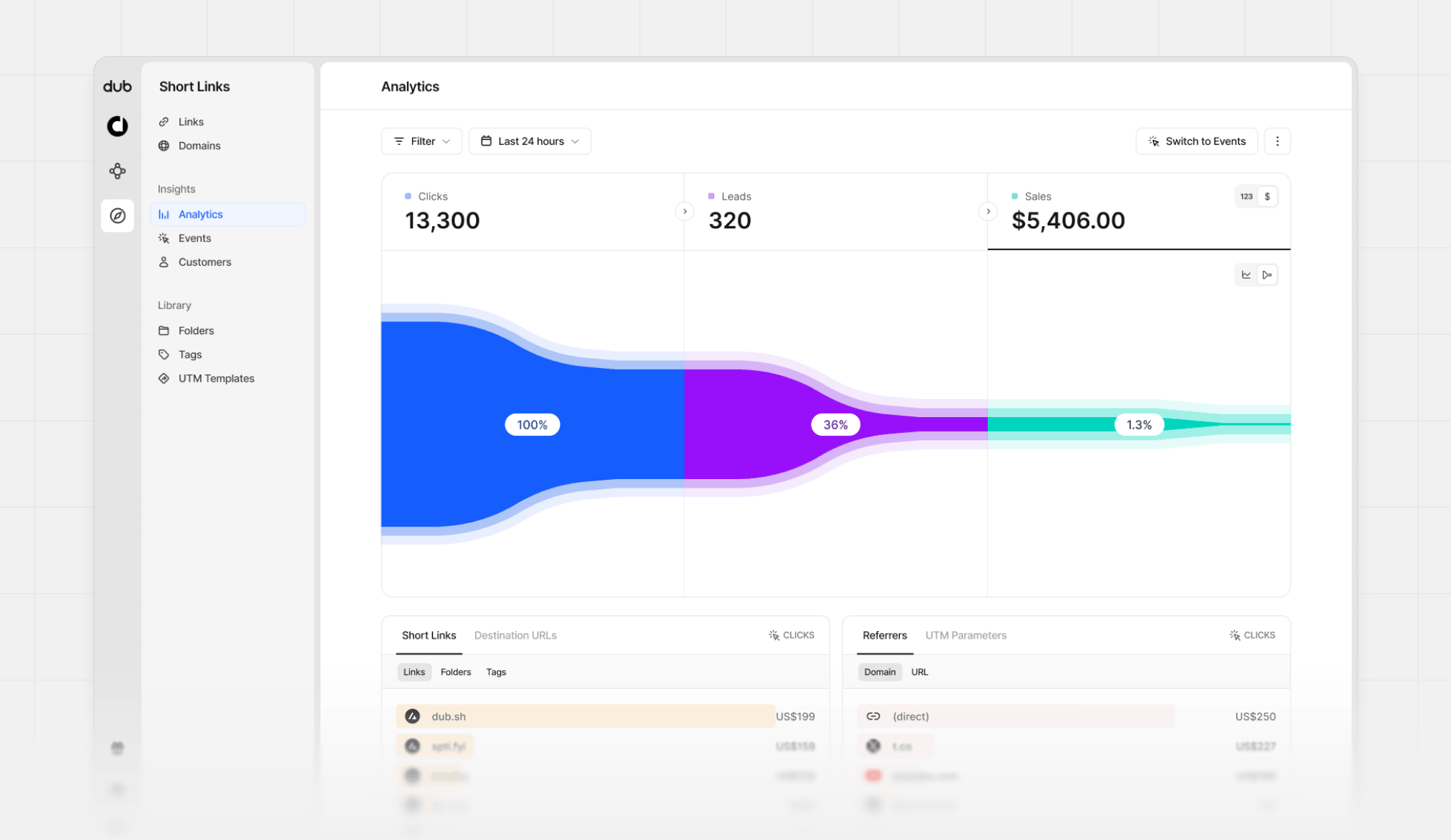Select the Domain sub-filter
This screenshot has width=1451, height=840.
coord(880,672)
